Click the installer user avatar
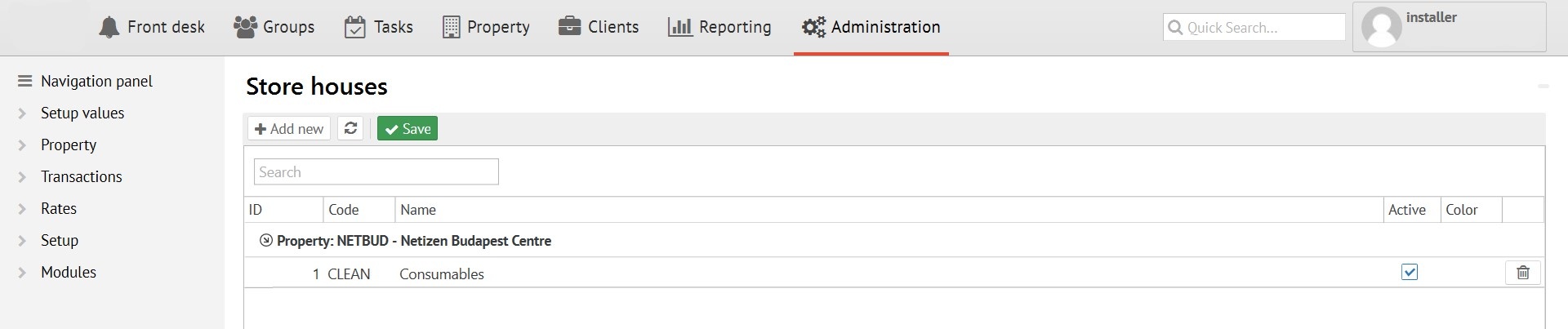 1382,27
